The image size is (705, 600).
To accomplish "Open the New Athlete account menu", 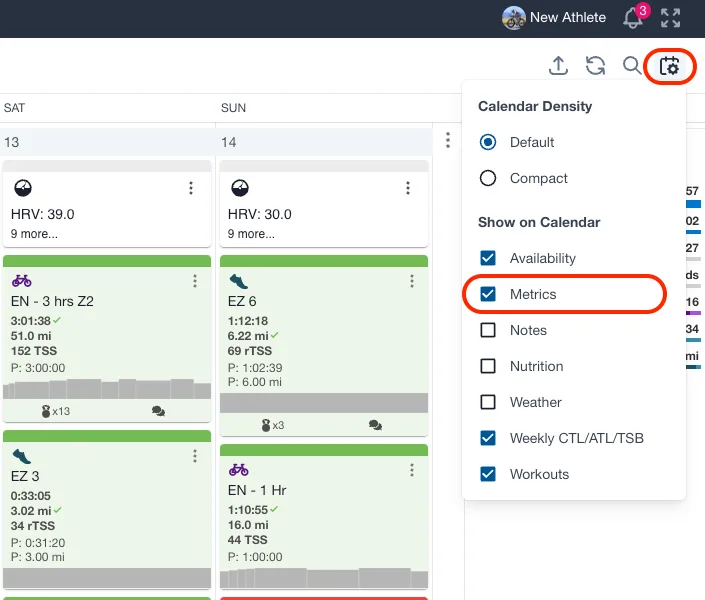I will 555,18.
